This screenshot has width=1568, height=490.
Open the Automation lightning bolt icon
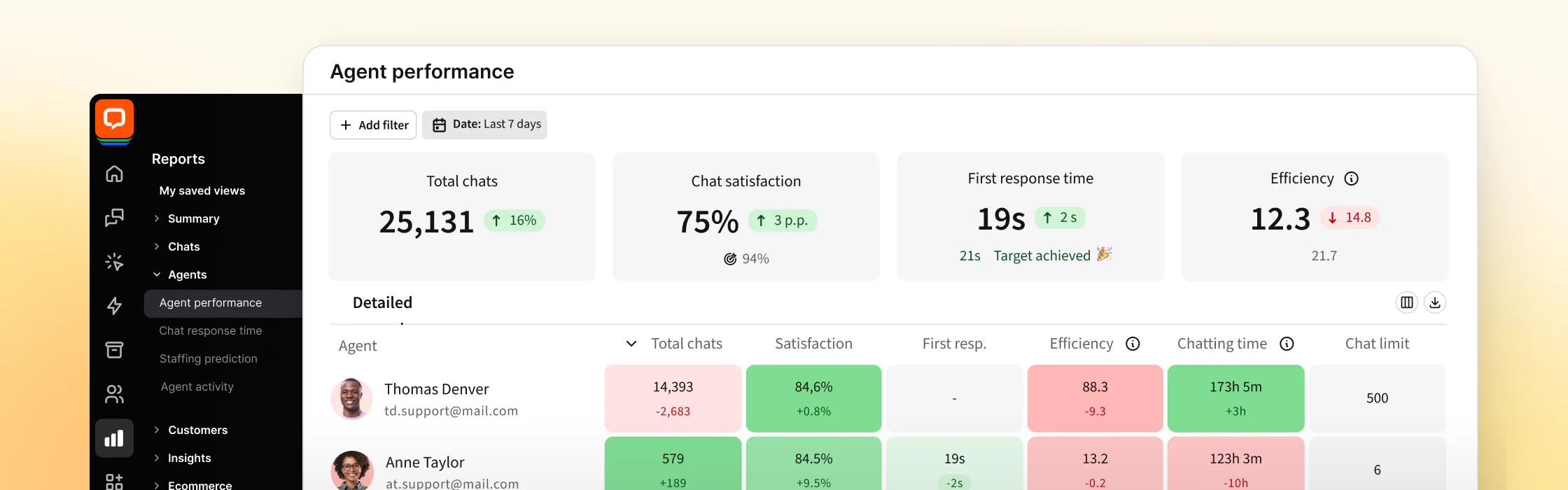(x=114, y=306)
